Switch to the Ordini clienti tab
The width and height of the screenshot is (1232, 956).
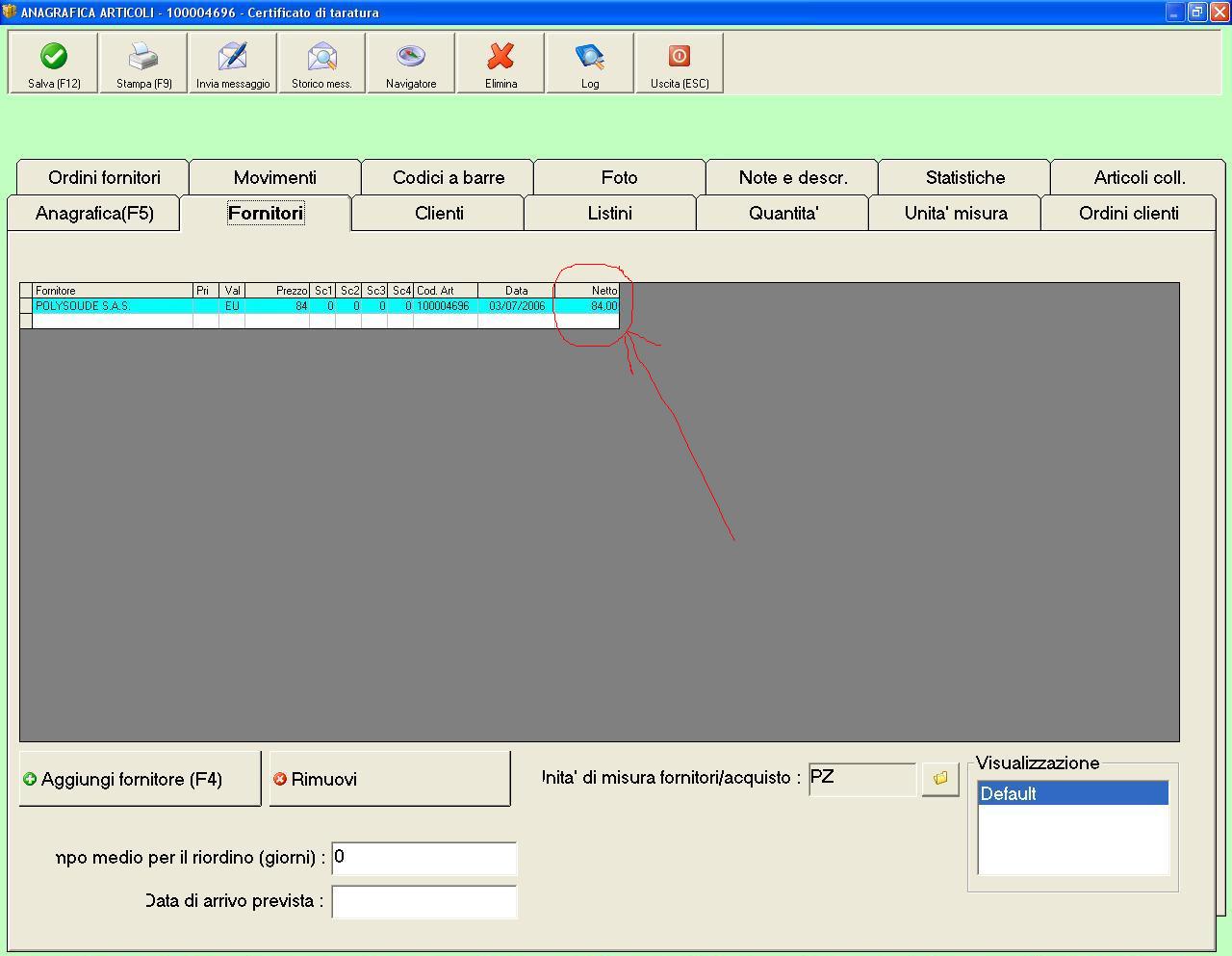tap(1129, 213)
